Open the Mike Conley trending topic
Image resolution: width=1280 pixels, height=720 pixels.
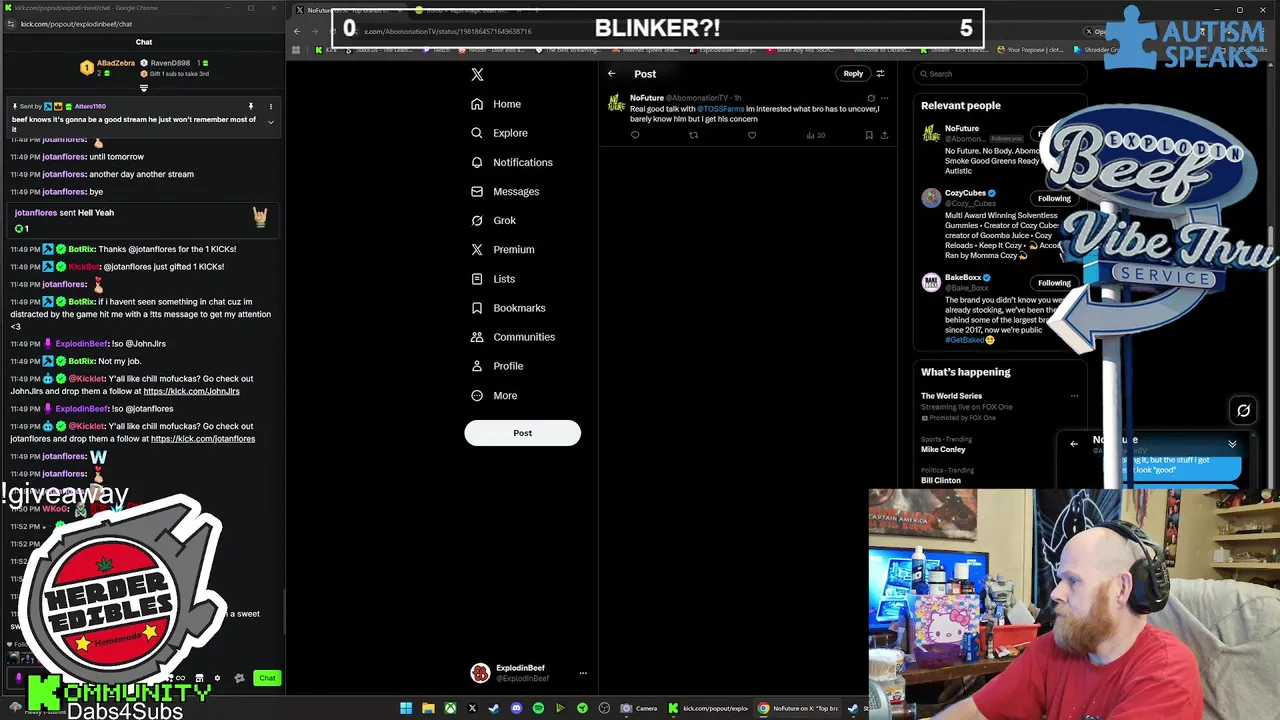(x=943, y=450)
